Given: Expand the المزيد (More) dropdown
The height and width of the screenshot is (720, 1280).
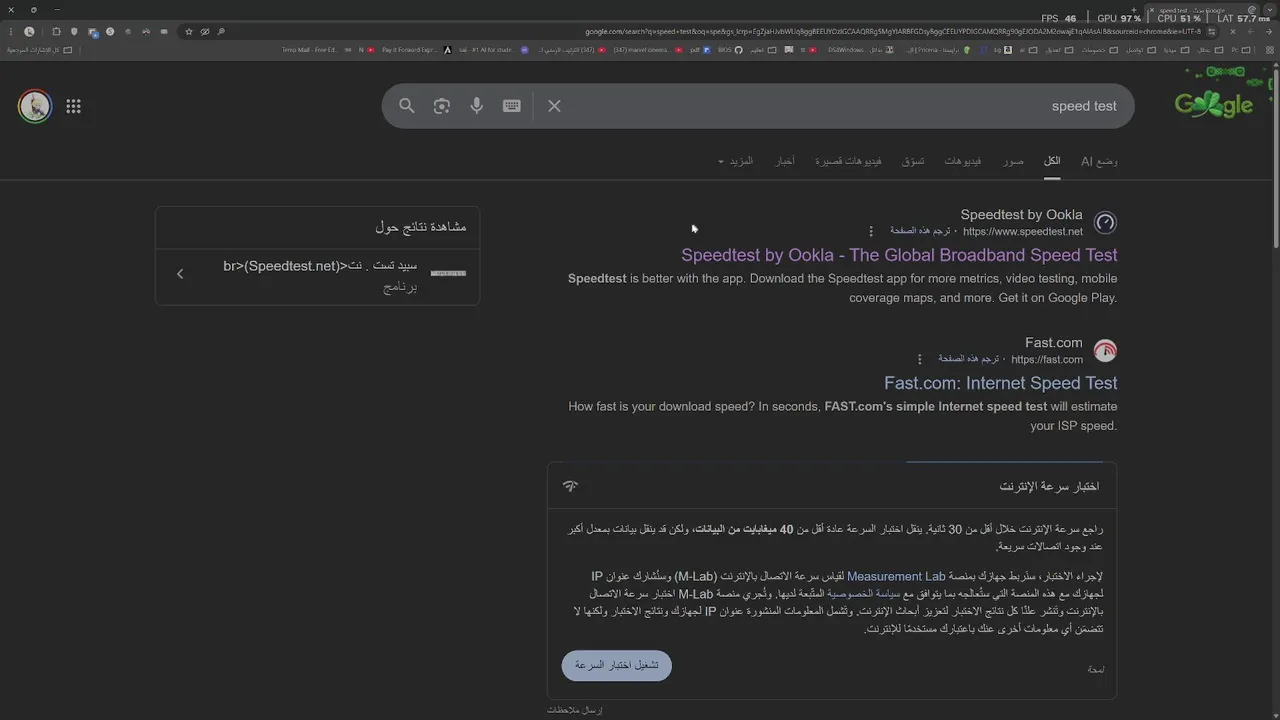Looking at the screenshot, I should [735, 161].
